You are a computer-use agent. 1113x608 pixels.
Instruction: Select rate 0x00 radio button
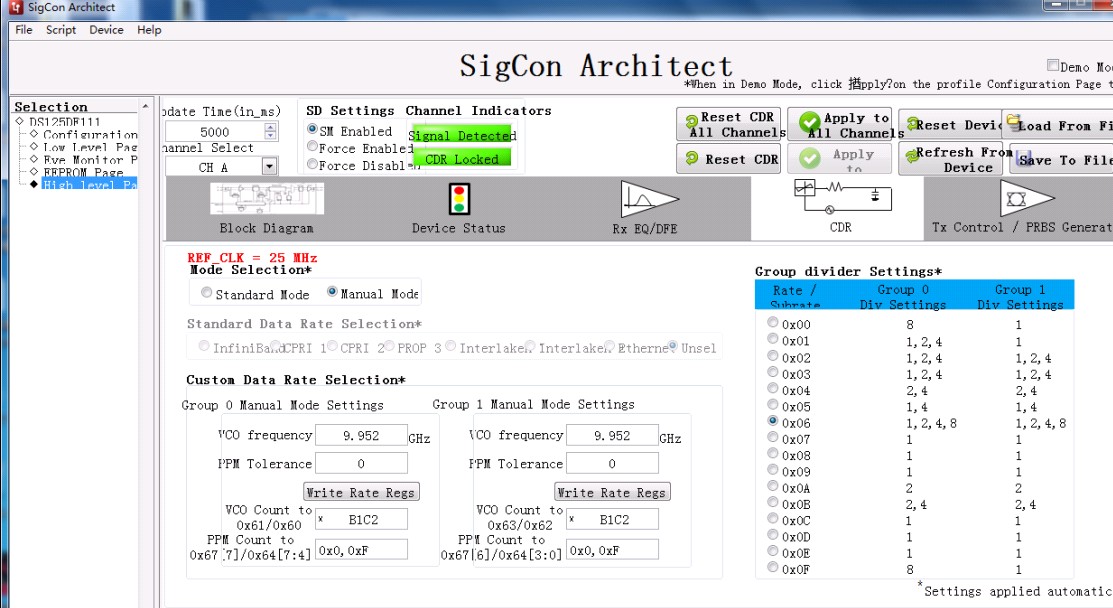click(772, 322)
